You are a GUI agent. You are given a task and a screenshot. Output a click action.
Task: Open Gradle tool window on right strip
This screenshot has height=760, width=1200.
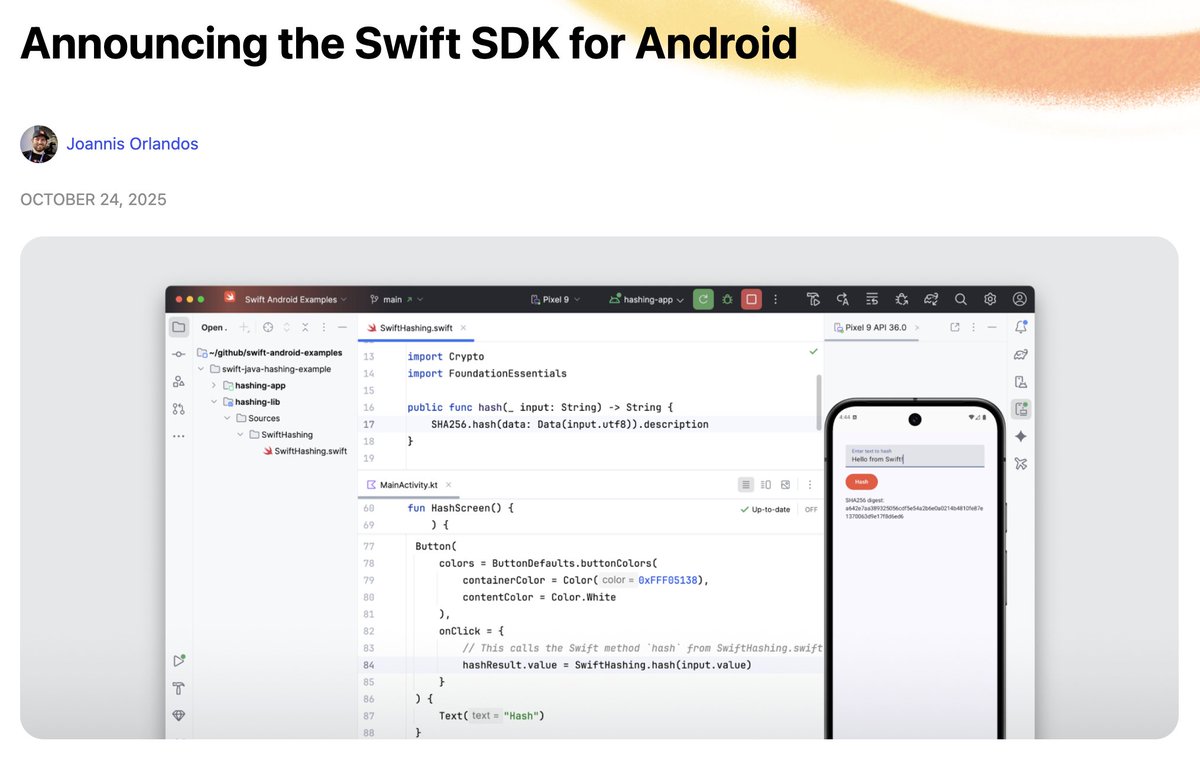pyautogui.click(x=1021, y=354)
